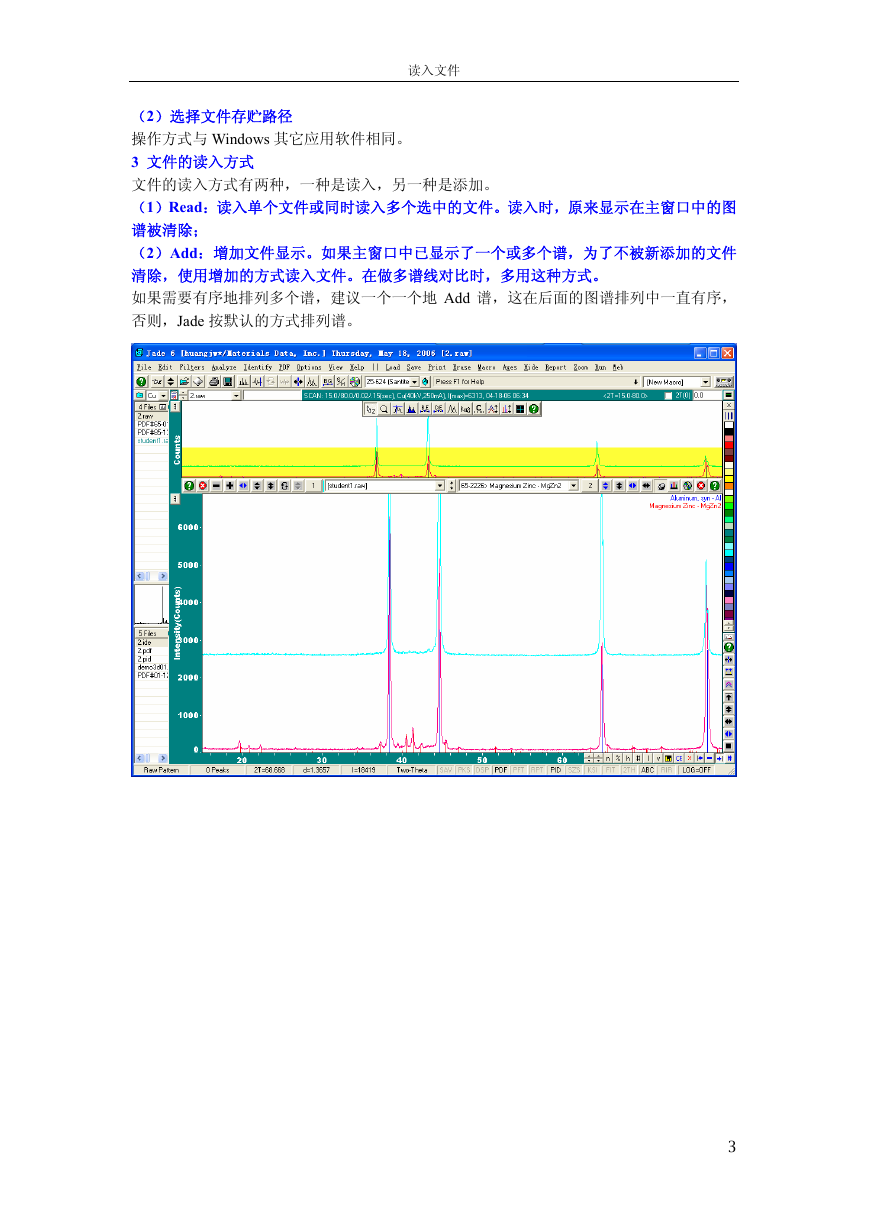Open the Report menu

coord(555,367)
